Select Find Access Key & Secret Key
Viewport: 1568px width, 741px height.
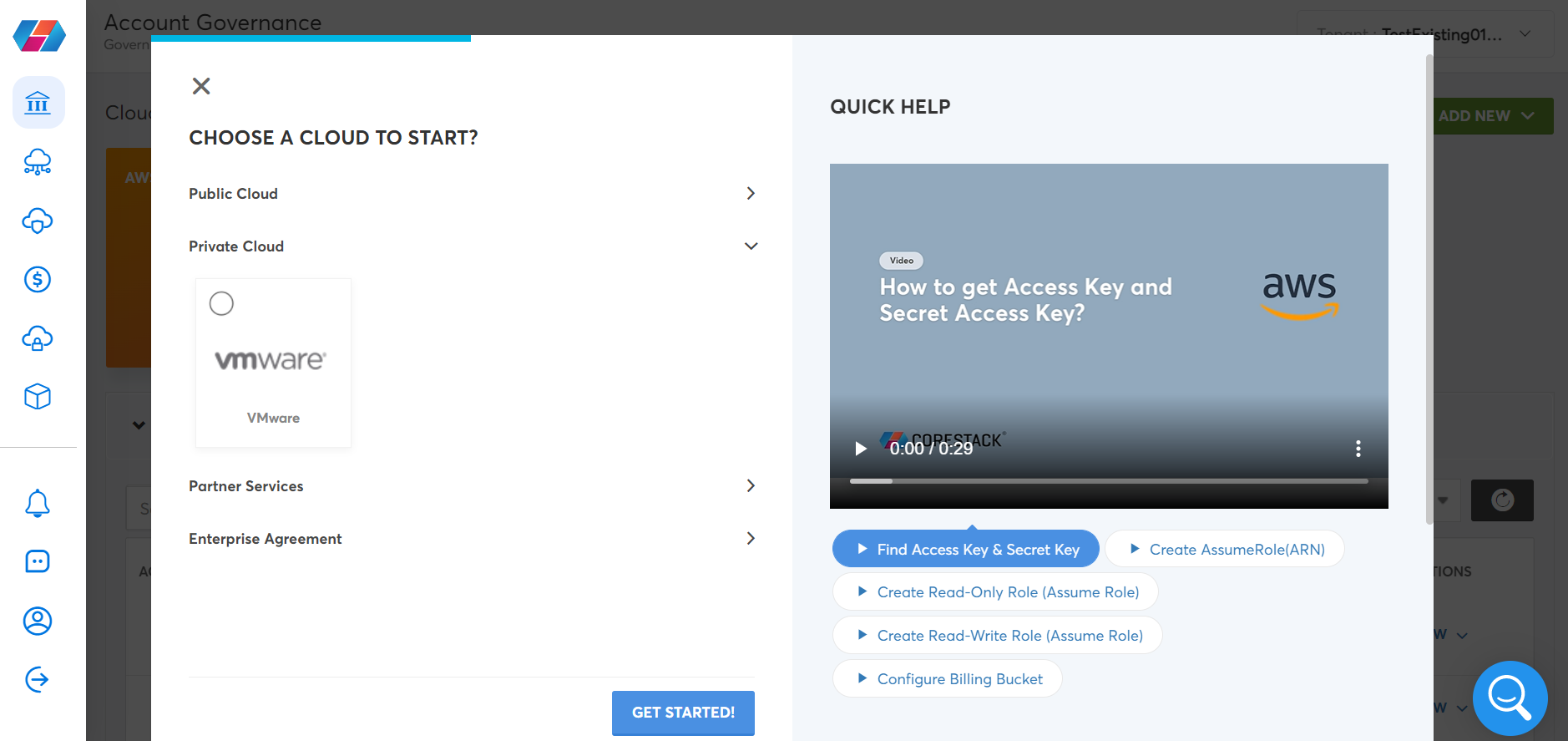point(966,549)
